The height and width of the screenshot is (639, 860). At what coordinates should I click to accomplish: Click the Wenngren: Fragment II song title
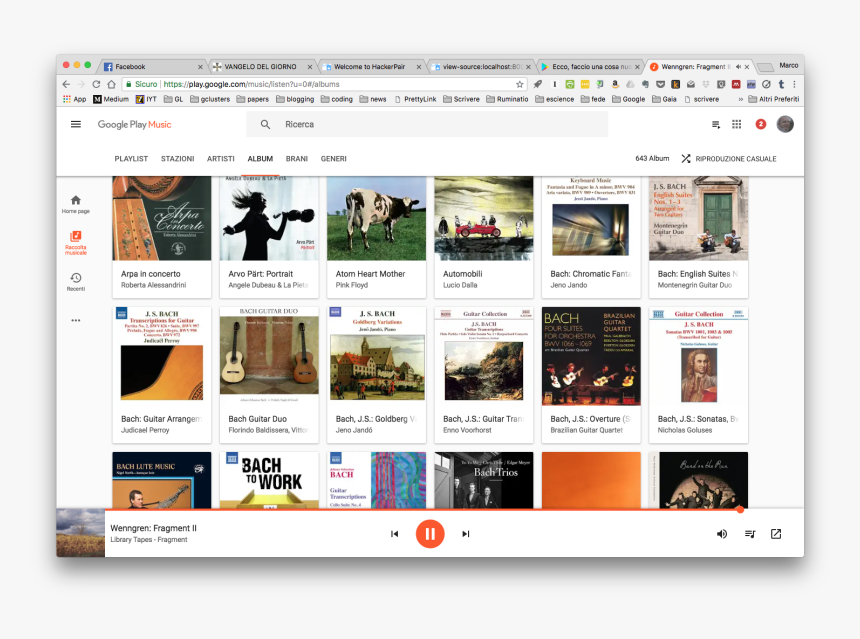153,528
